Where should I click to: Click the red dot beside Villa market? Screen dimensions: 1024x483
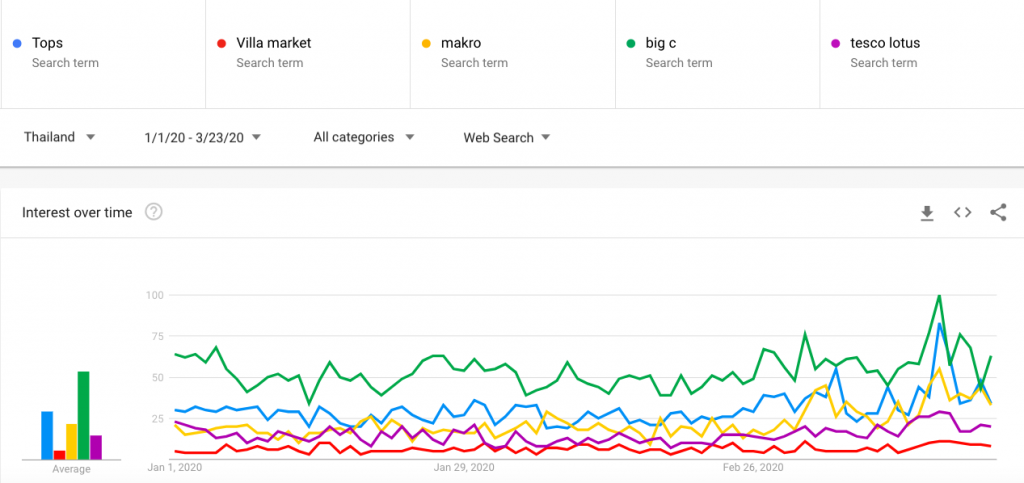coord(221,44)
